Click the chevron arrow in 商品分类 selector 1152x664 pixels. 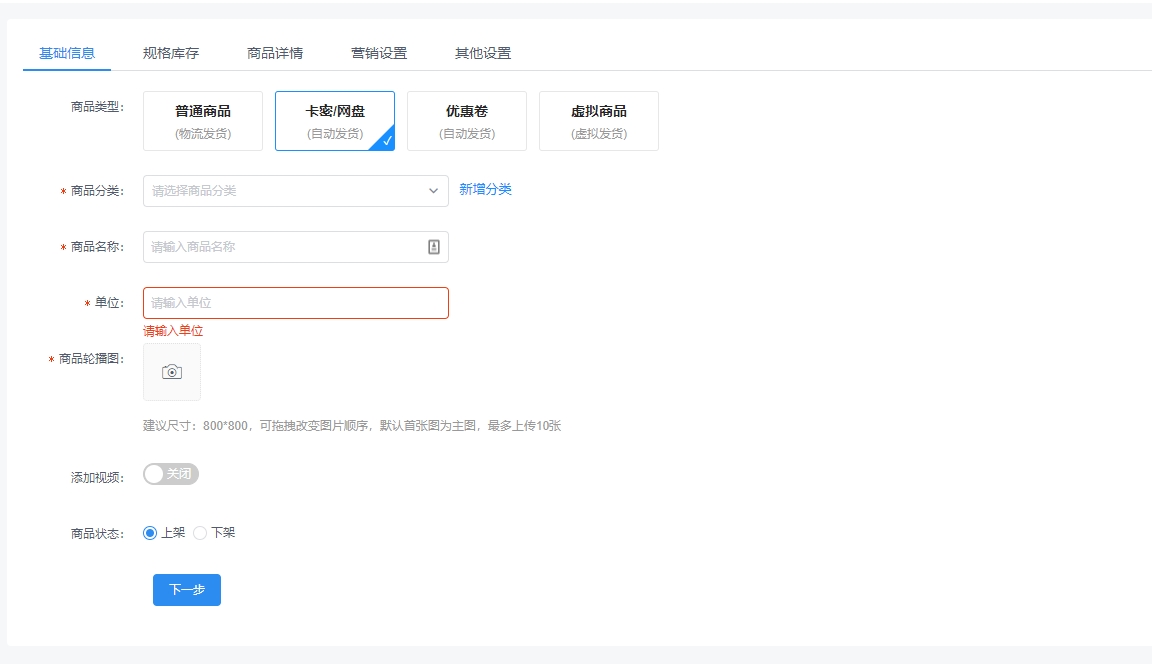tap(433, 191)
